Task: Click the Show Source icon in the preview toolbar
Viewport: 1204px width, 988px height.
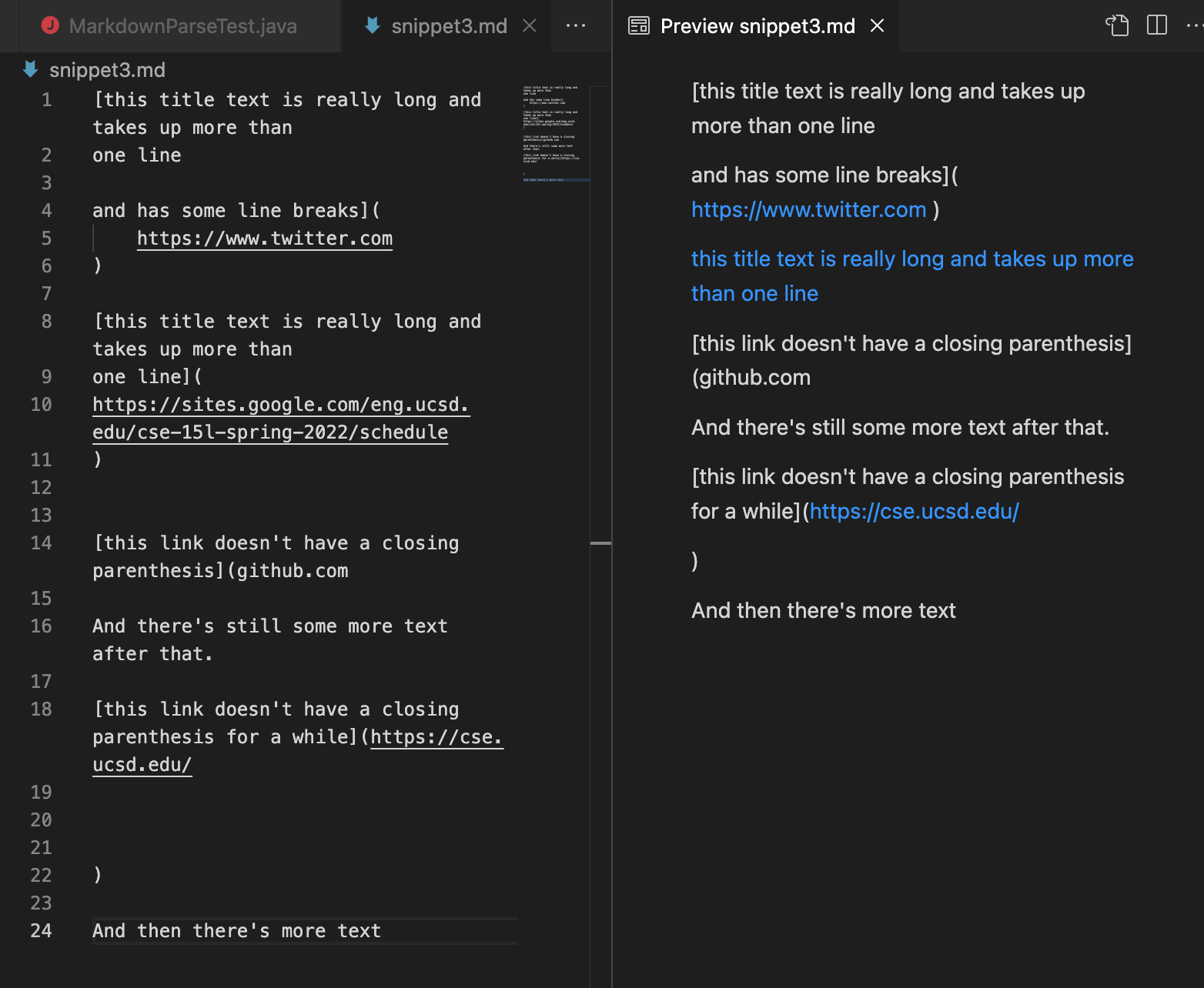Action: [1117, 25]
